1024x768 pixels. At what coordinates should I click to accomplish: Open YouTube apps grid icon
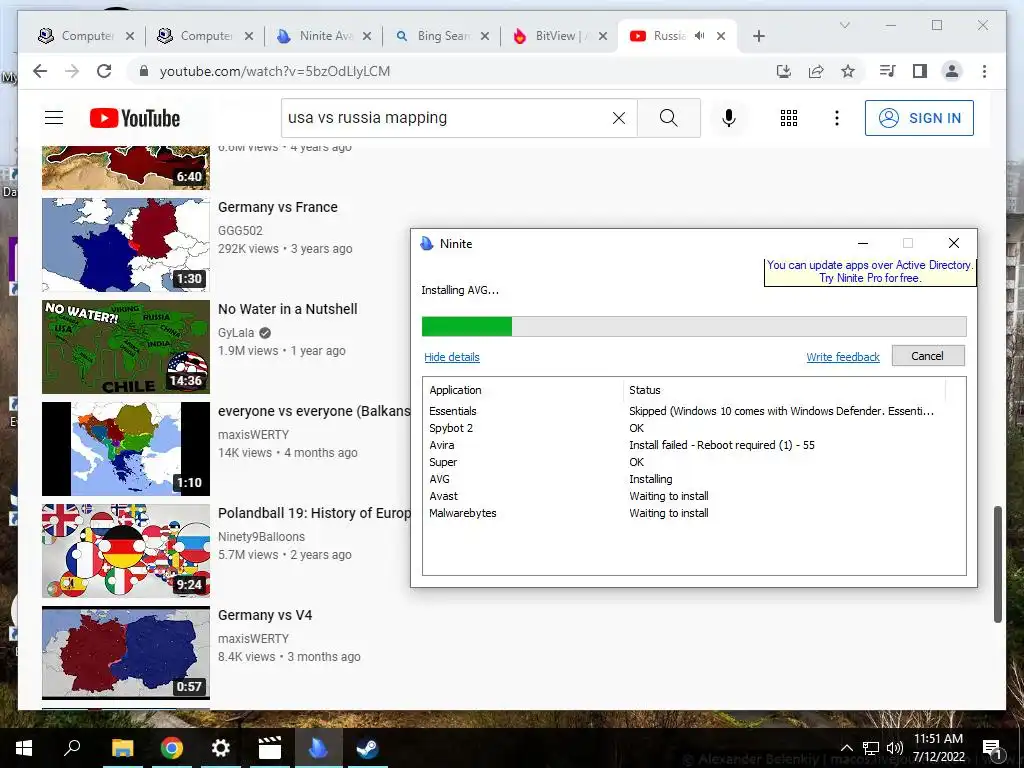pos(789,118)
